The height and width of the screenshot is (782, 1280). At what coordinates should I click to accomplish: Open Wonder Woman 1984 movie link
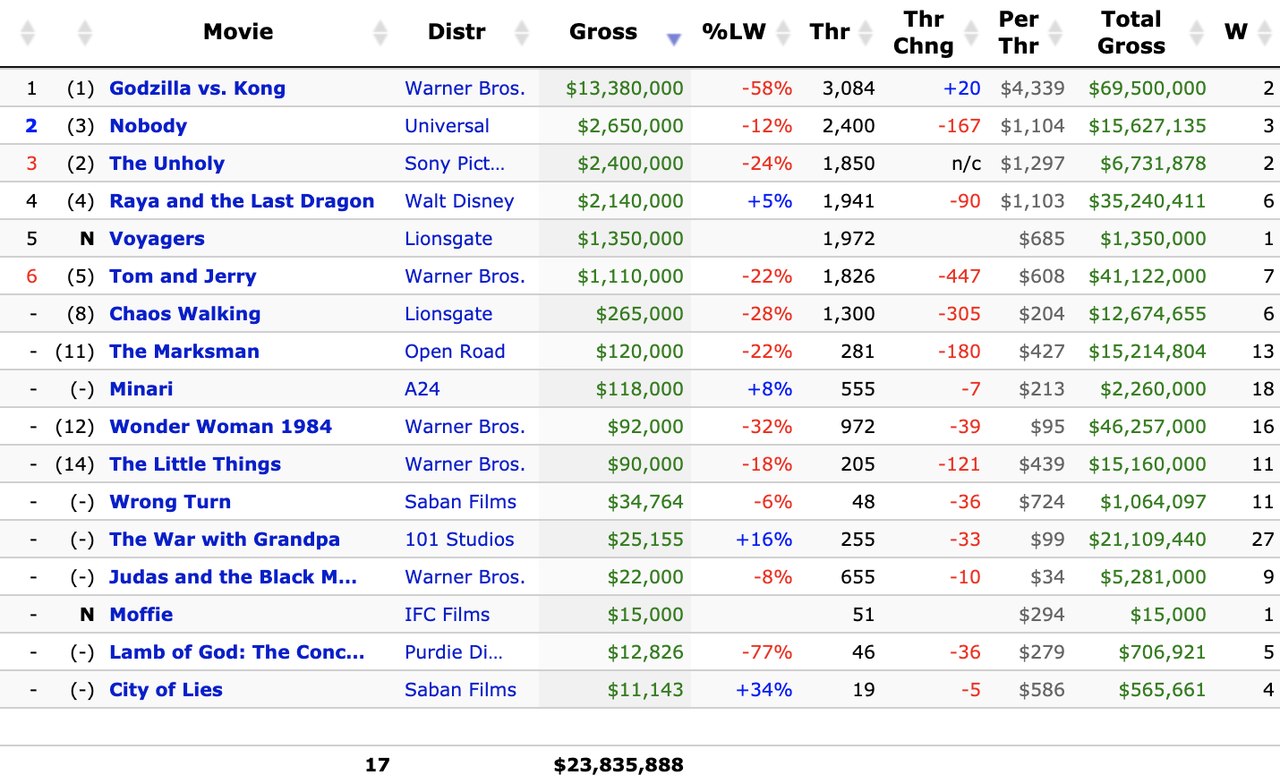[221, 427]
